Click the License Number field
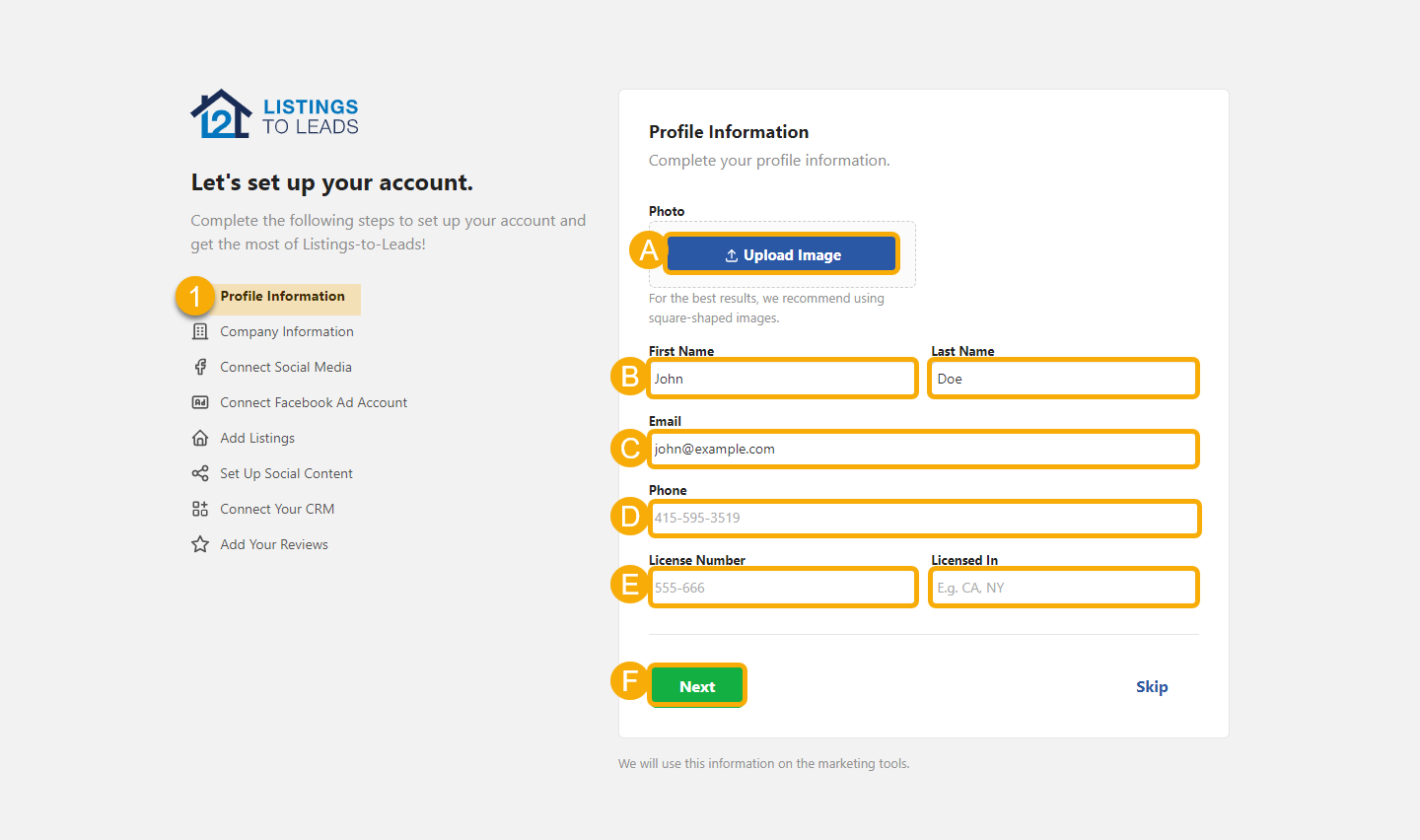The height and width of the screenshot is (840, 1420). click(782, 587)
